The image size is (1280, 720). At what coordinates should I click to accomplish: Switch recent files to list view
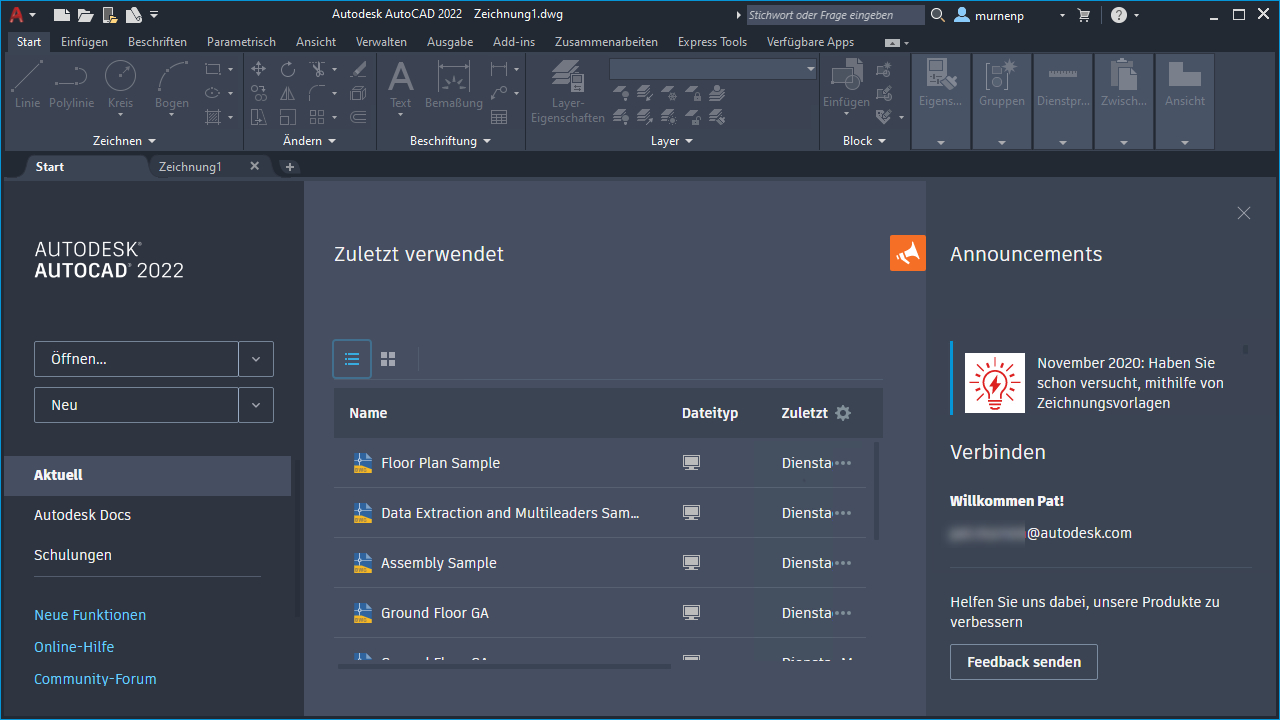click(x=352, y=359)
